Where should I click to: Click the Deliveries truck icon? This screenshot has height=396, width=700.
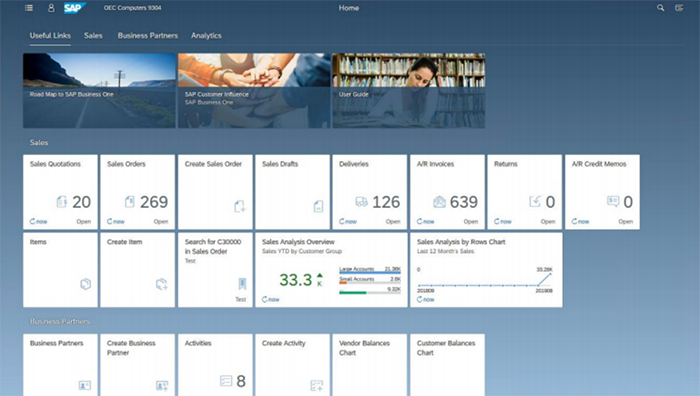click(x=361, y=202)
